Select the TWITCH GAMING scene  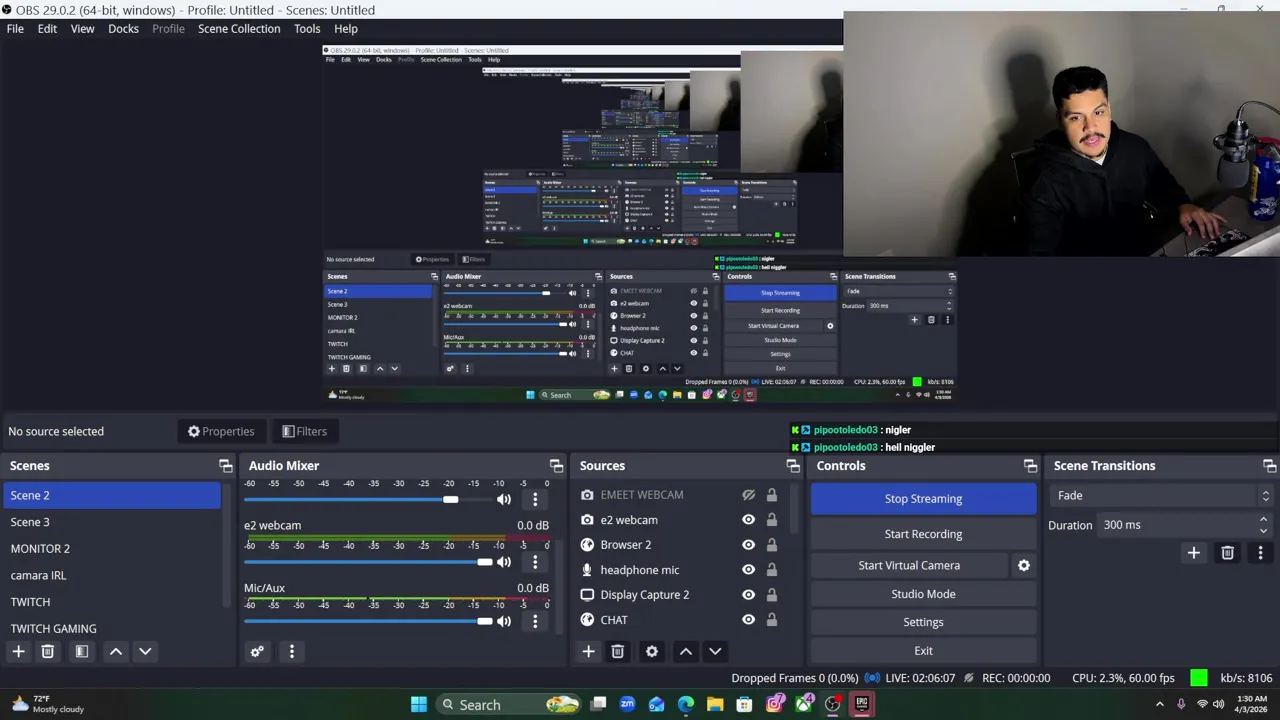coord(112,628)
